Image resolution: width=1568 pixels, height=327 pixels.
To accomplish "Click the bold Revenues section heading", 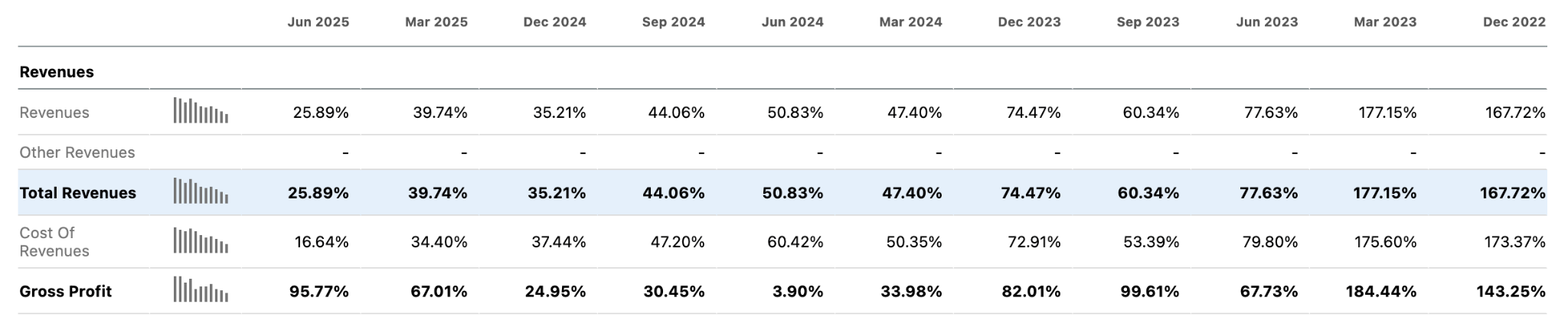I will tap(57, 72).
